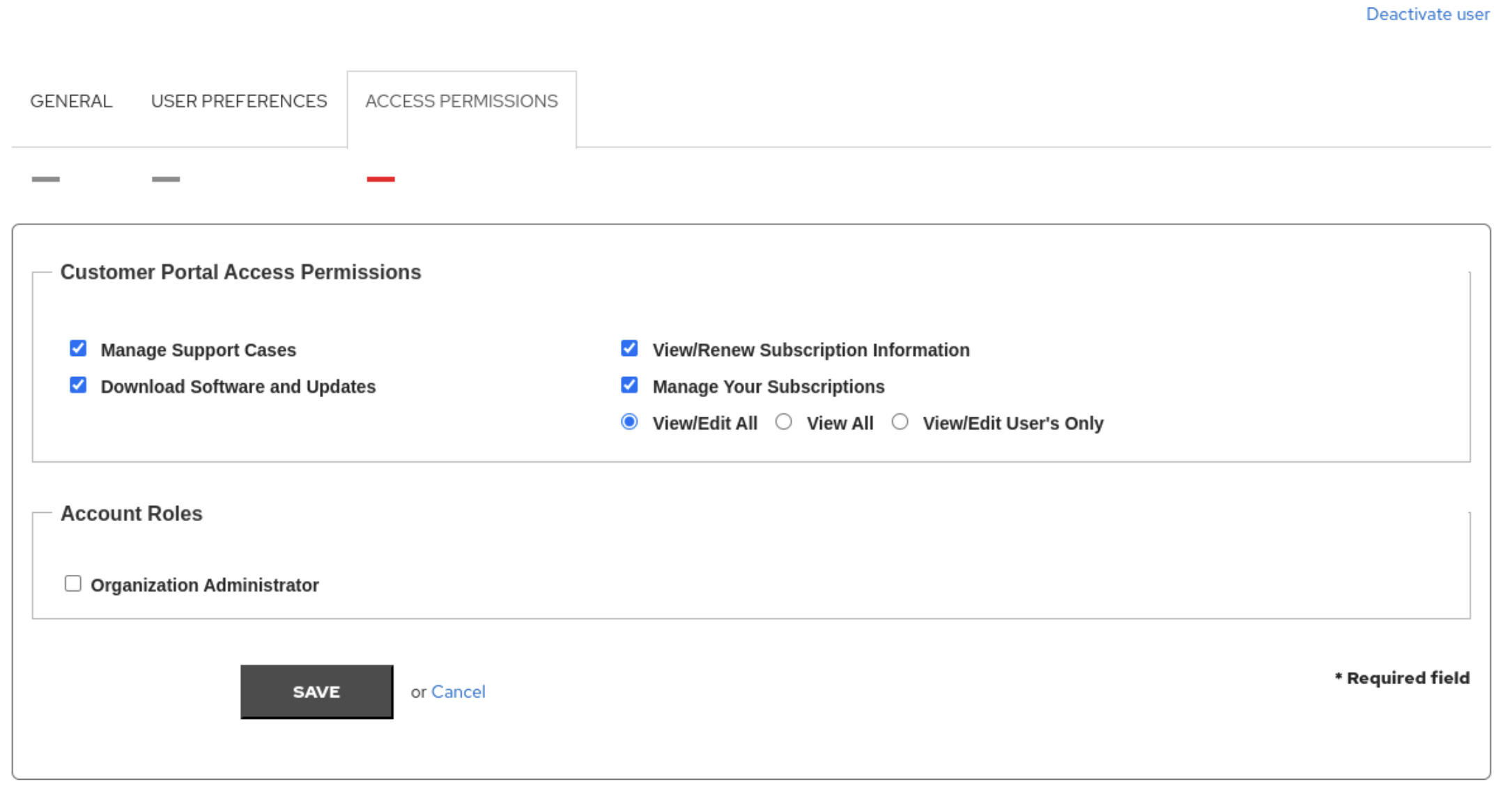The image size is (1512, 811).
Task: Select the View All radio option
Action: tap(784, 422)
